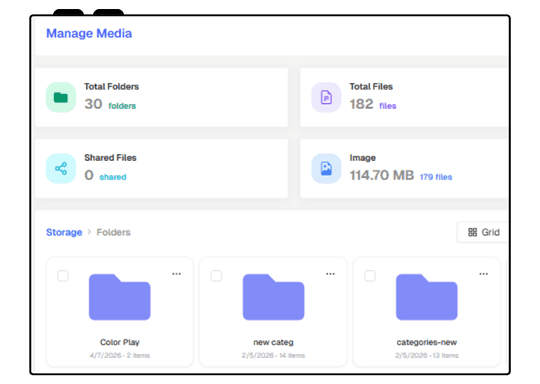Screen dimensions: 540x384
Task: Click the Color Play folder name
Action: [x=120, y=342]
